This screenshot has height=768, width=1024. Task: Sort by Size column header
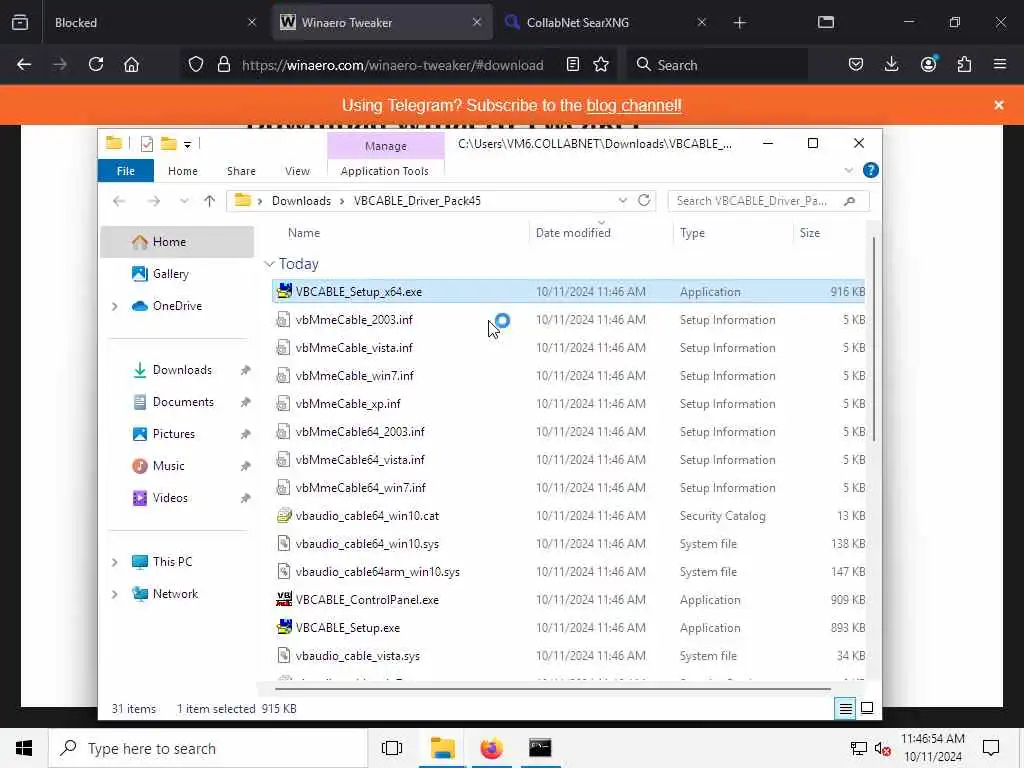(810, 232)
